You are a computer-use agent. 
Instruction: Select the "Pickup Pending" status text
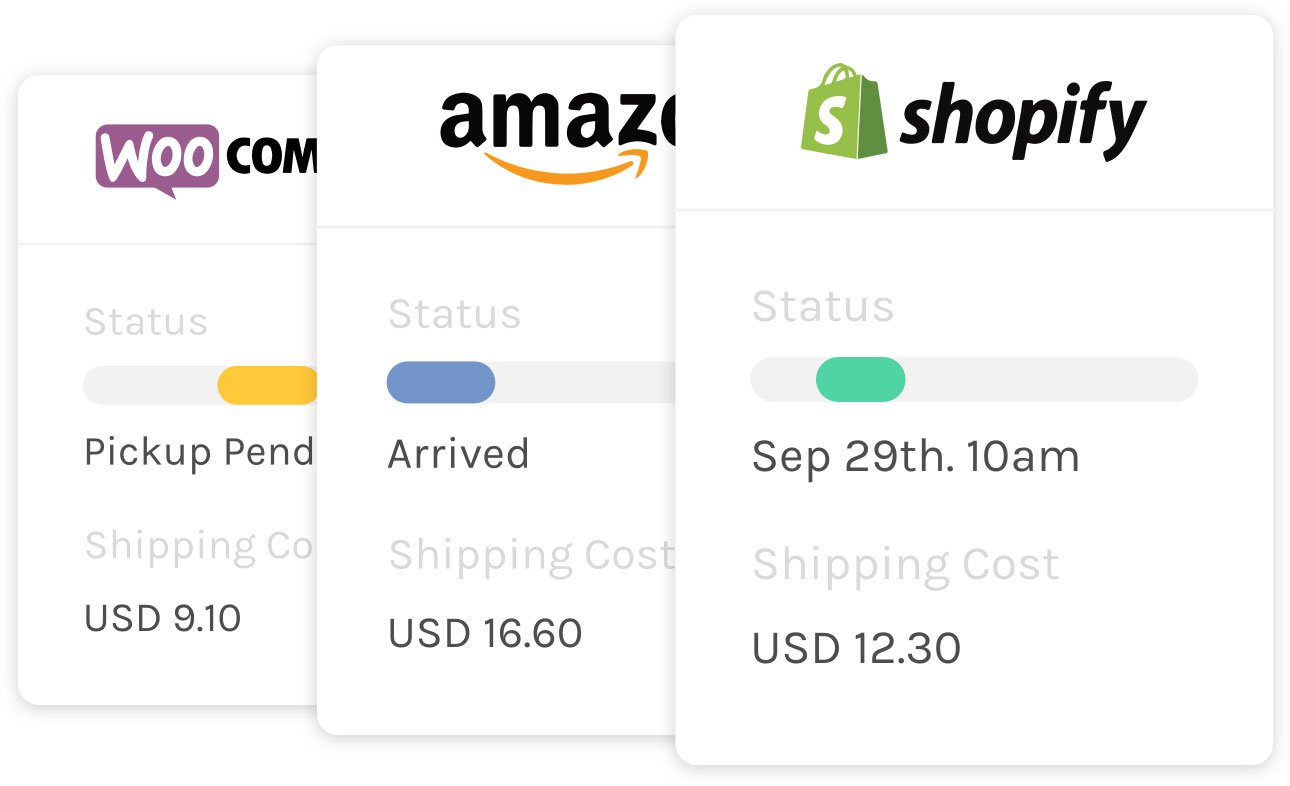click(200, 453)
